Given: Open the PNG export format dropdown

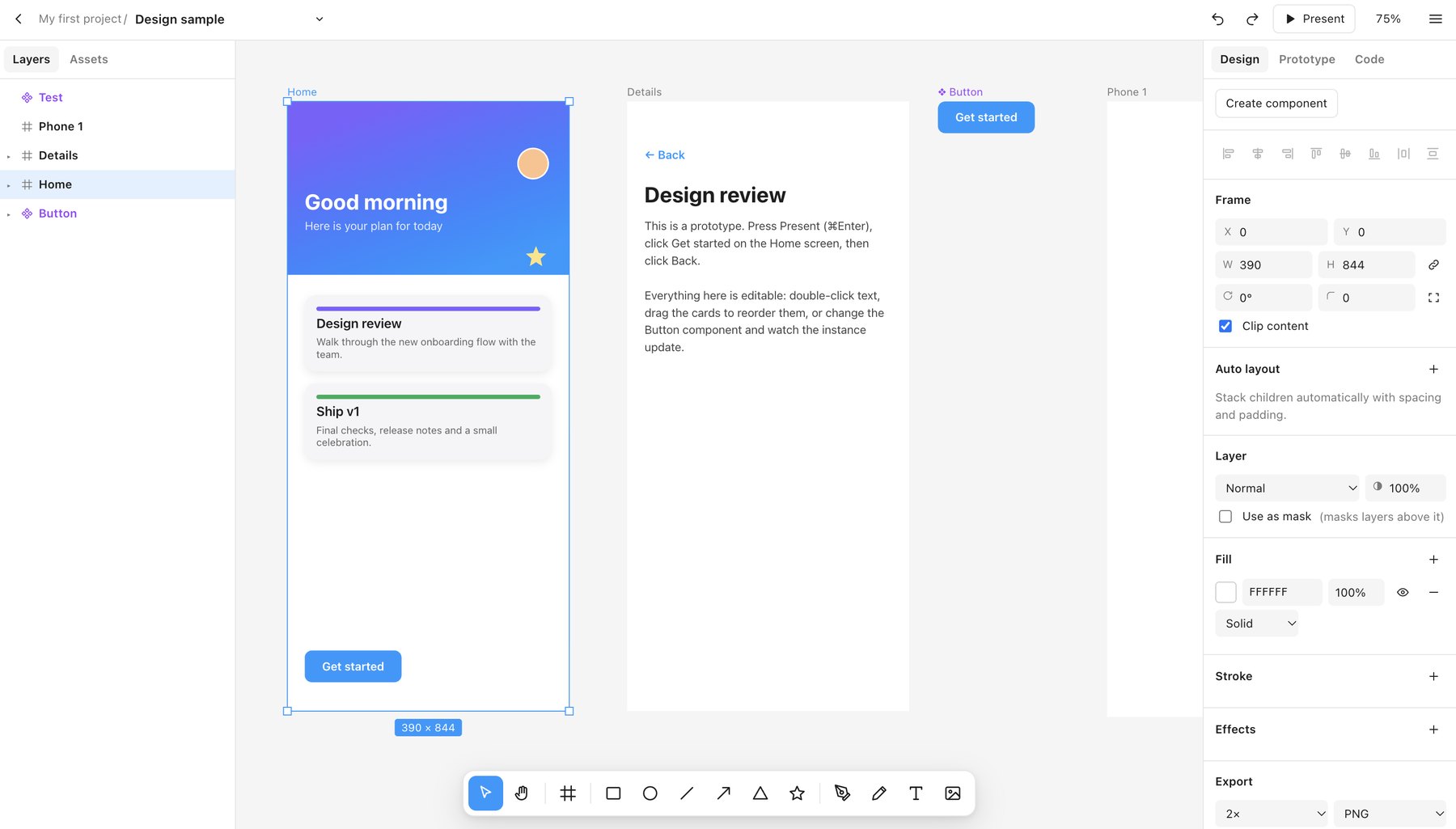Looking at the screenshot, I should coord(1390,814).
